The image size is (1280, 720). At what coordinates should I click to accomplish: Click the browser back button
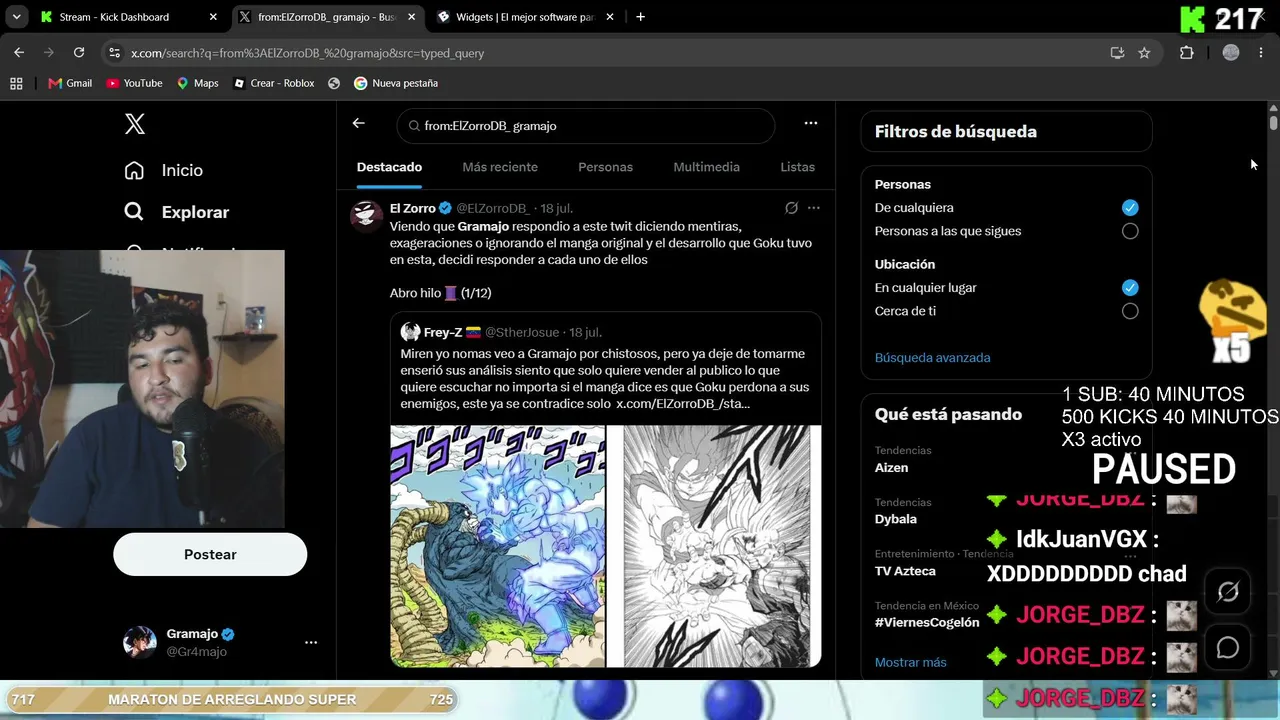[x=19, y=53]
